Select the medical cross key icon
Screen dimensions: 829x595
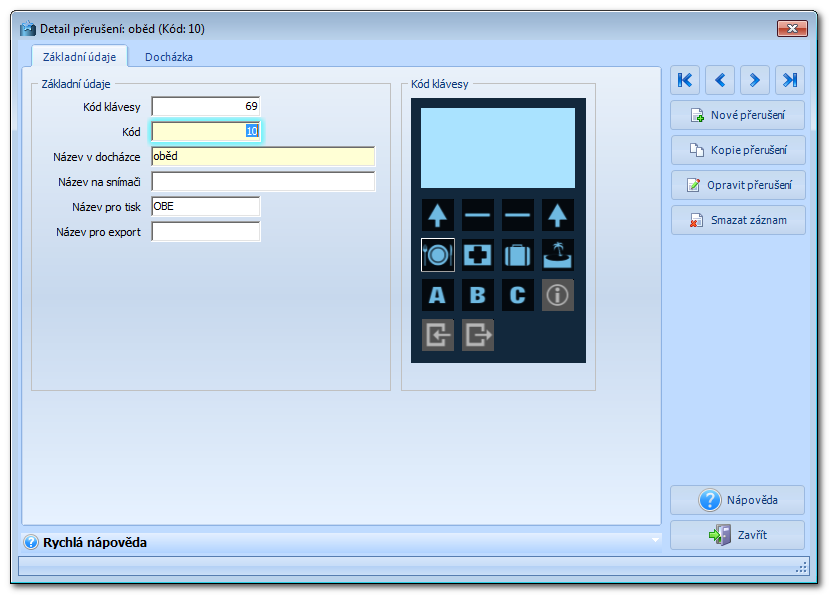tap(477, 255)
